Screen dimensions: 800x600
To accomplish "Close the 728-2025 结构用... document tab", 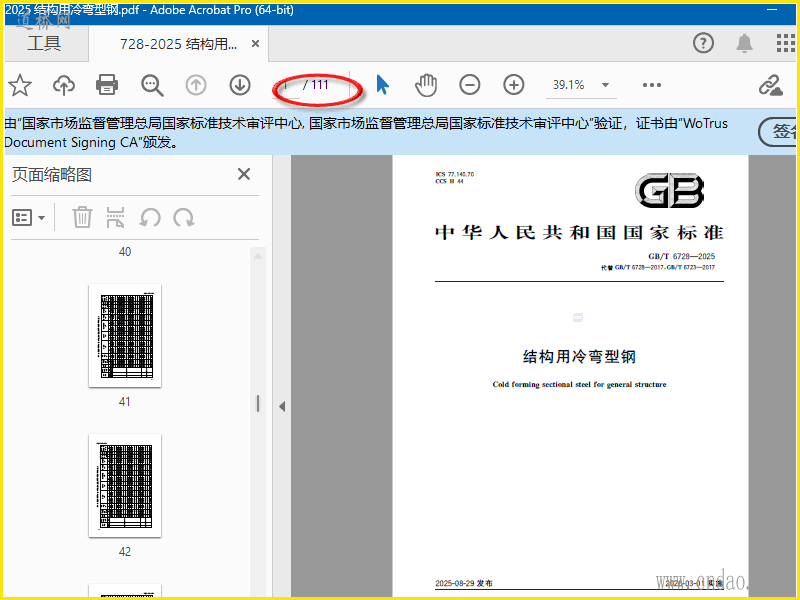I will tap(256, 44).
